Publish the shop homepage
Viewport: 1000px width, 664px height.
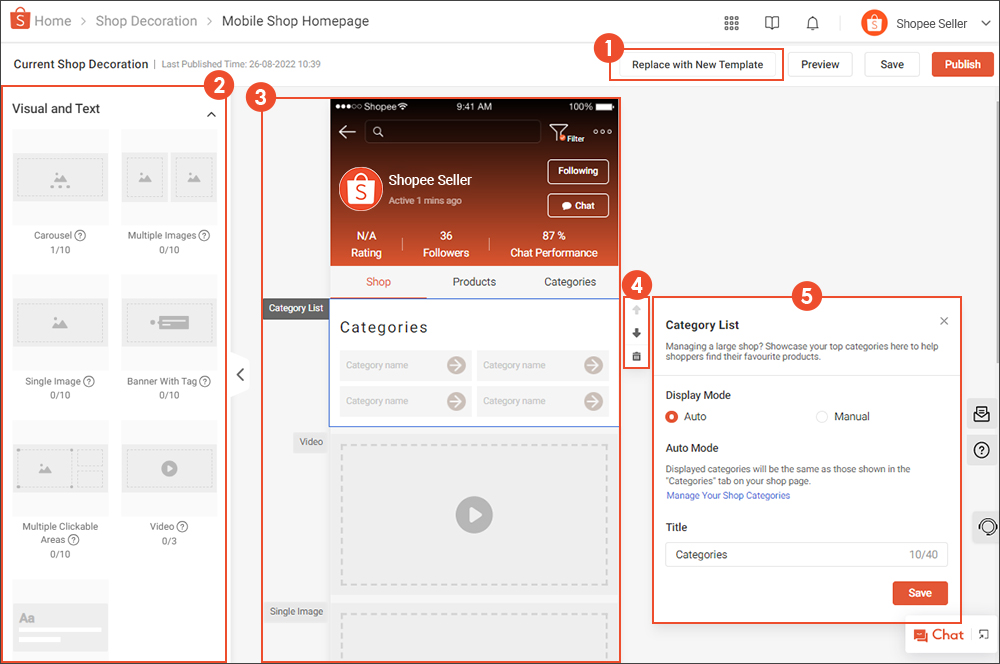pyautogui.click(x=961, y=63)
